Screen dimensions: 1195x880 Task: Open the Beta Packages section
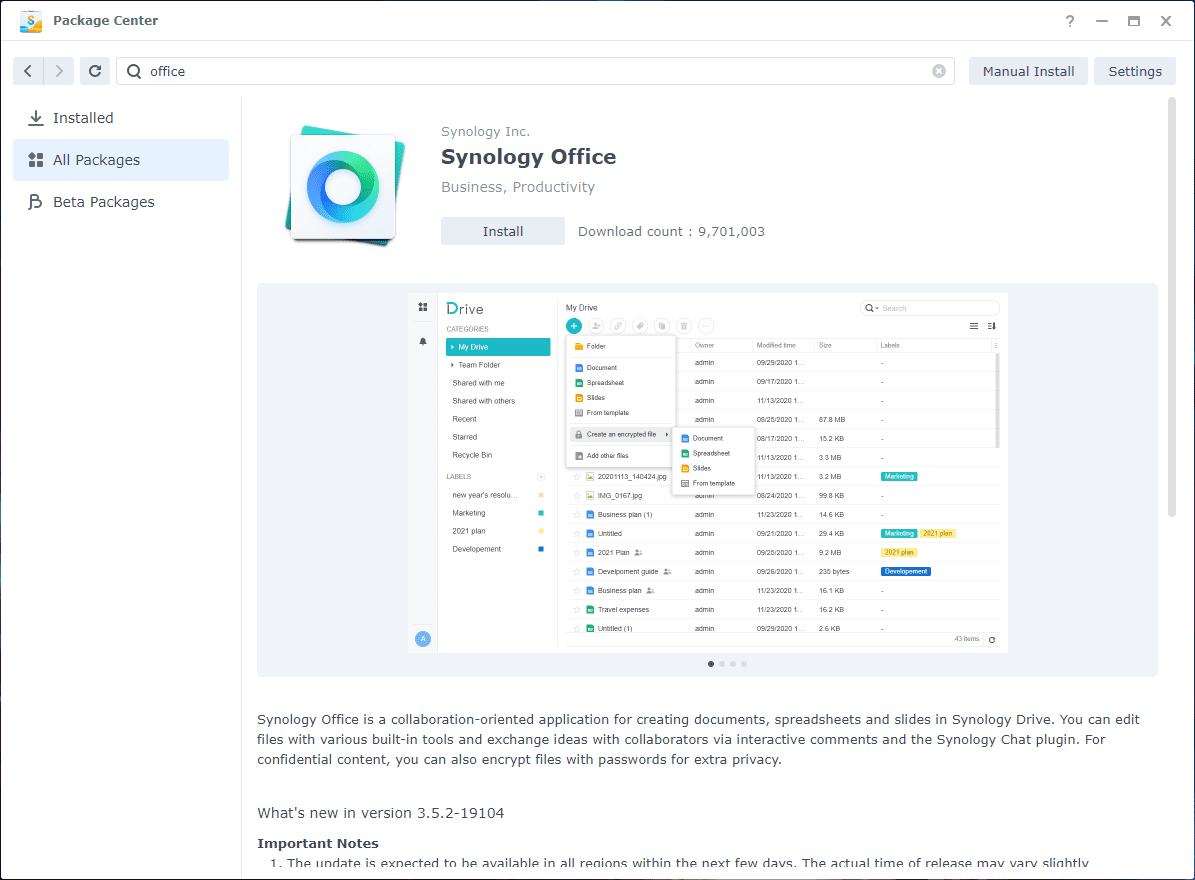121,202
